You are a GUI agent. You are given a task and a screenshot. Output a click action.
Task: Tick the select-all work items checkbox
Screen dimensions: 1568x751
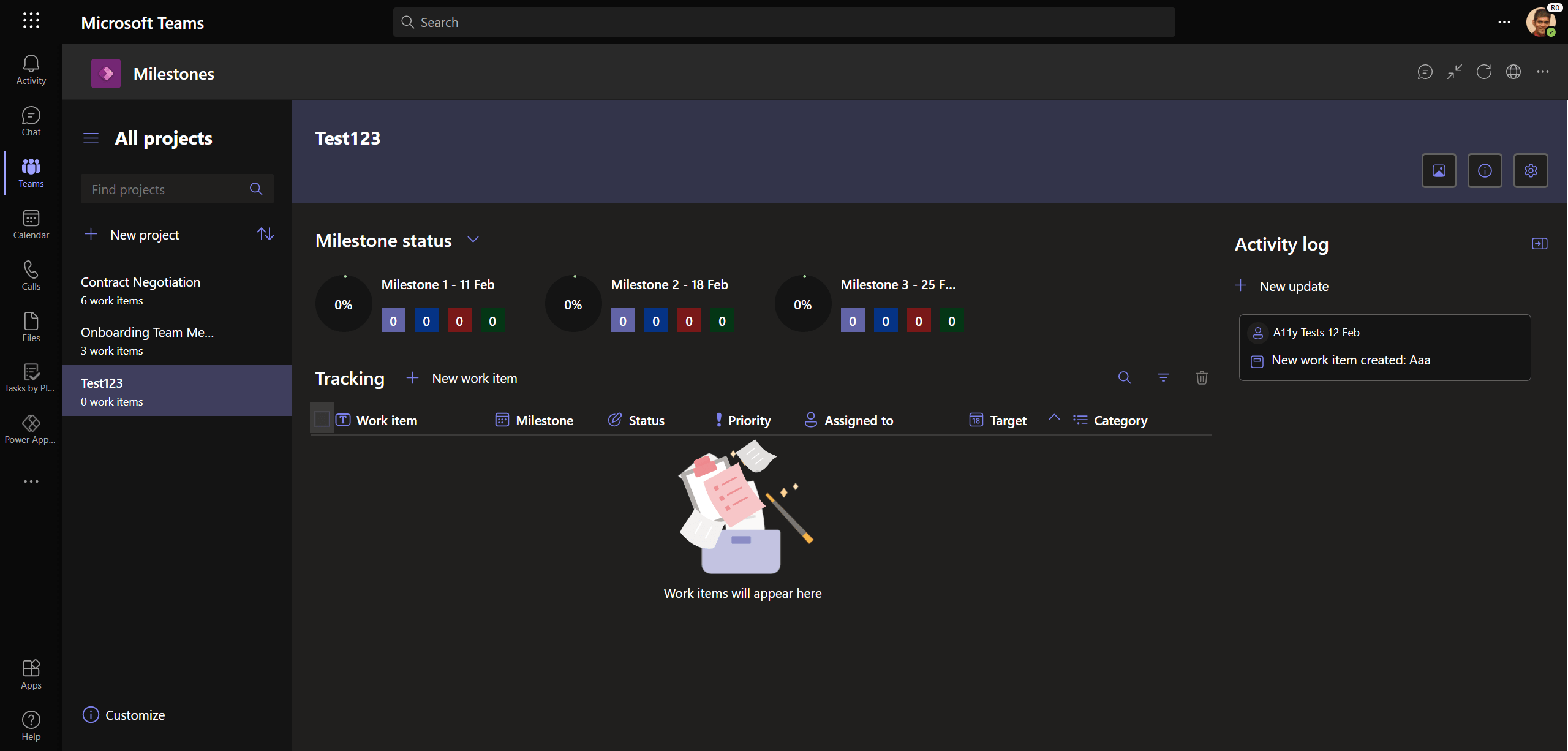322,420
